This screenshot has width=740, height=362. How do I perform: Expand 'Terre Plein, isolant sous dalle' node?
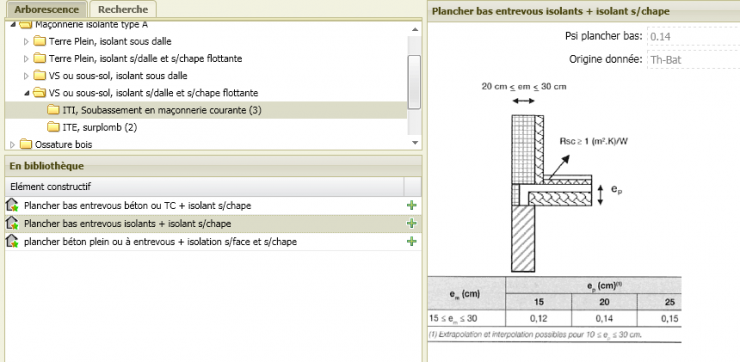pyautogui.click(x=26, y=42)
